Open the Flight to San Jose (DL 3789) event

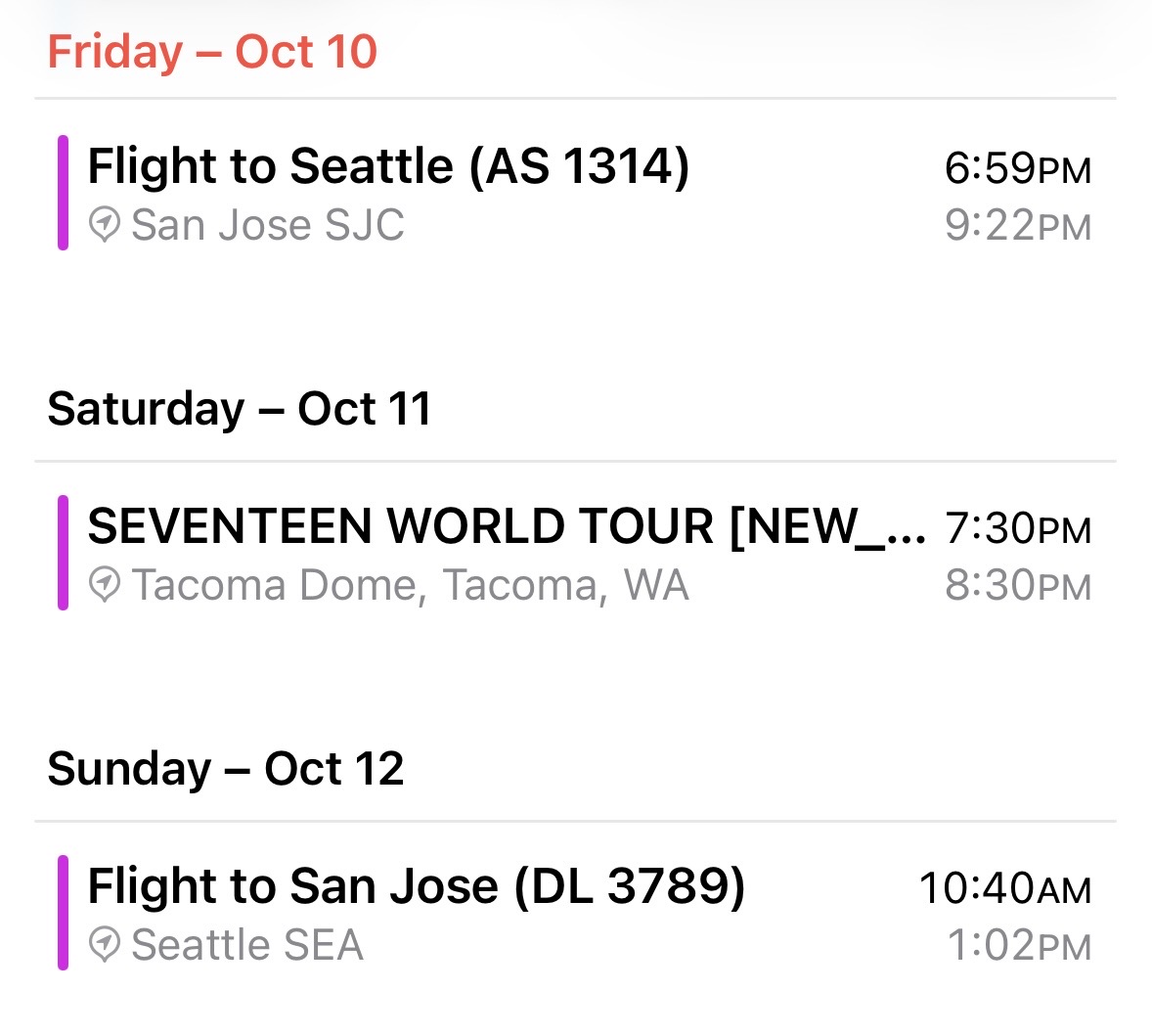pos(416,886)
